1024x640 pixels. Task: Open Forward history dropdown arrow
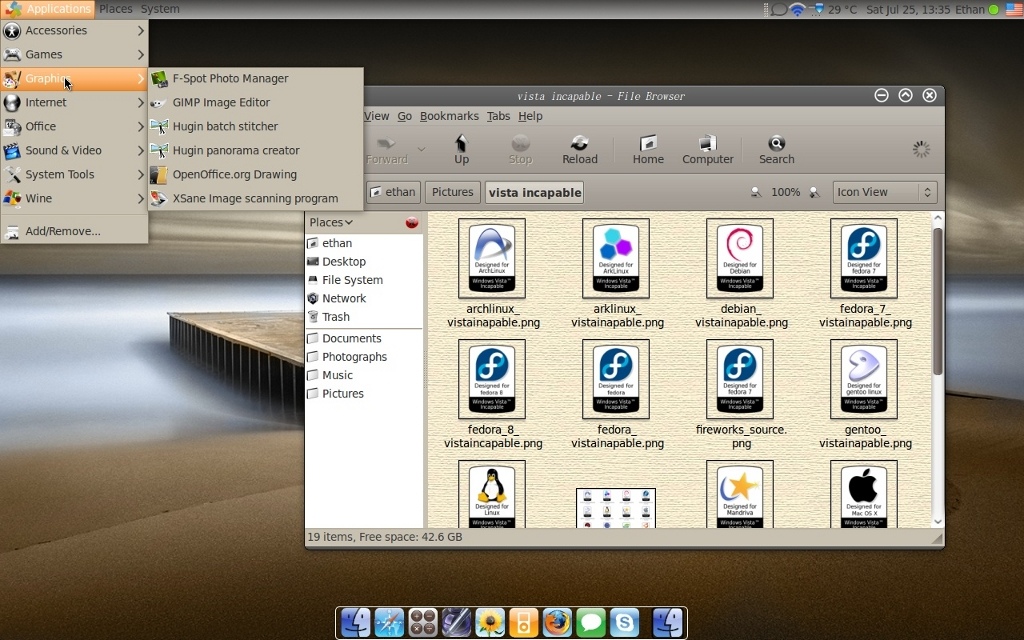[421, 150]
